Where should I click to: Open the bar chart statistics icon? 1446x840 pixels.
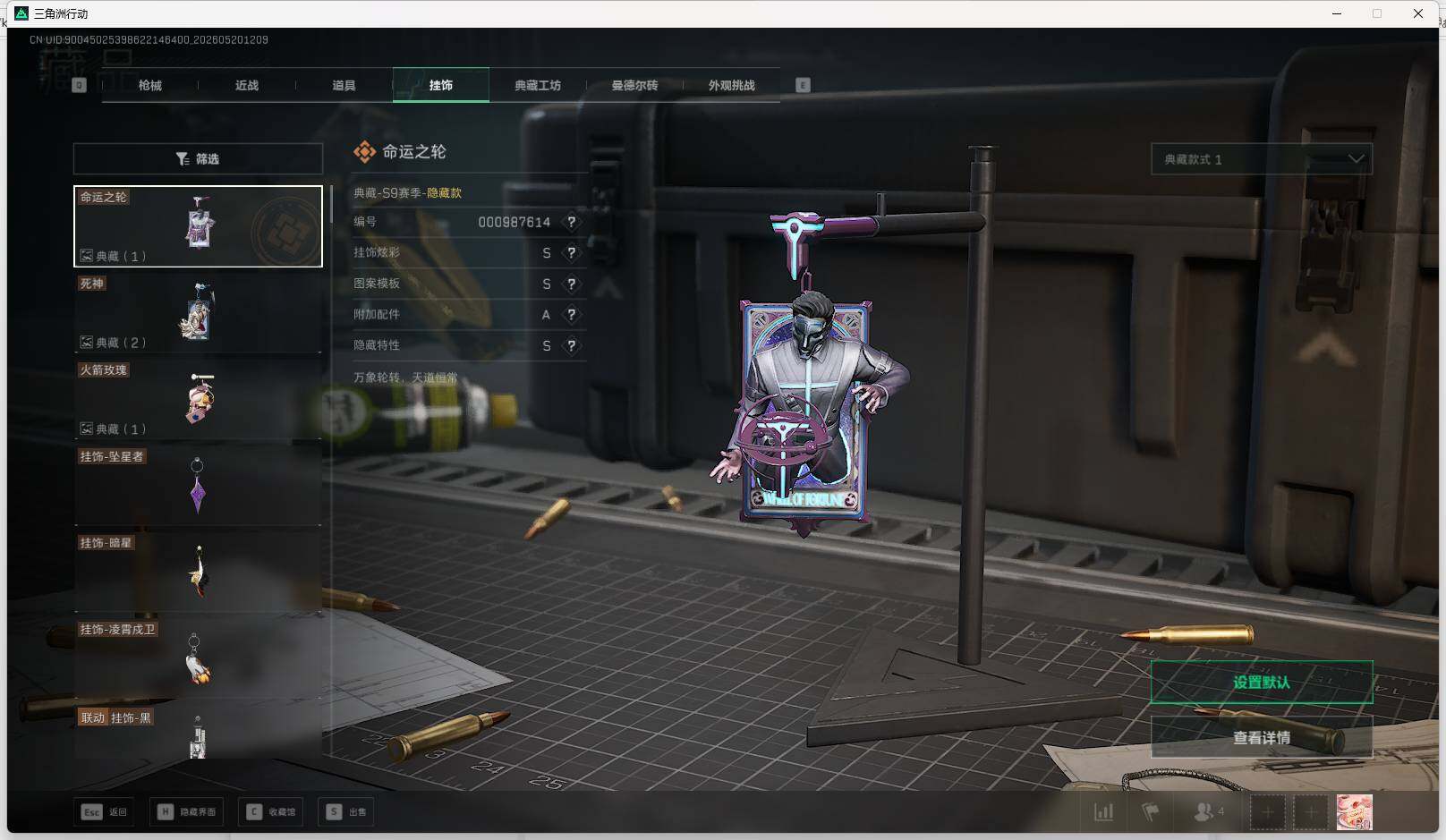click(x=1104, y=812)
